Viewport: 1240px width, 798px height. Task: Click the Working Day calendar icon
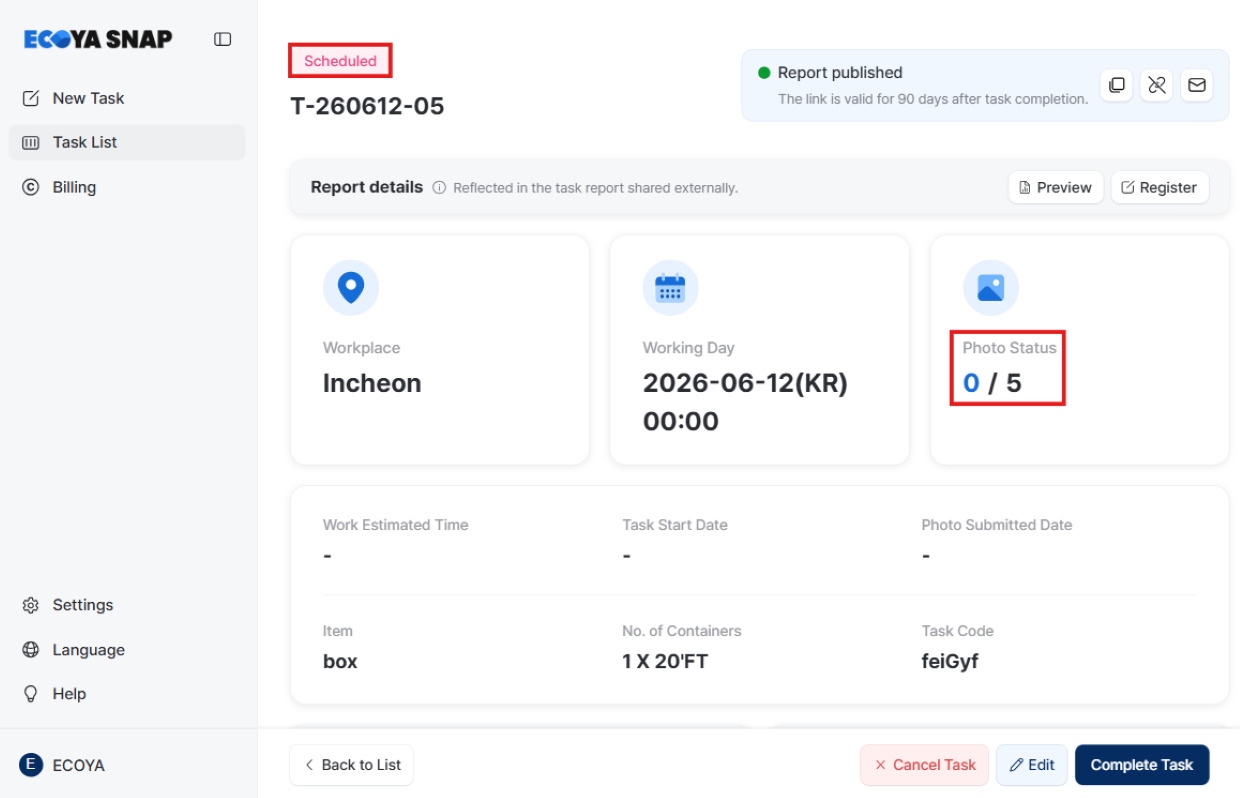(x=670, y=288)
